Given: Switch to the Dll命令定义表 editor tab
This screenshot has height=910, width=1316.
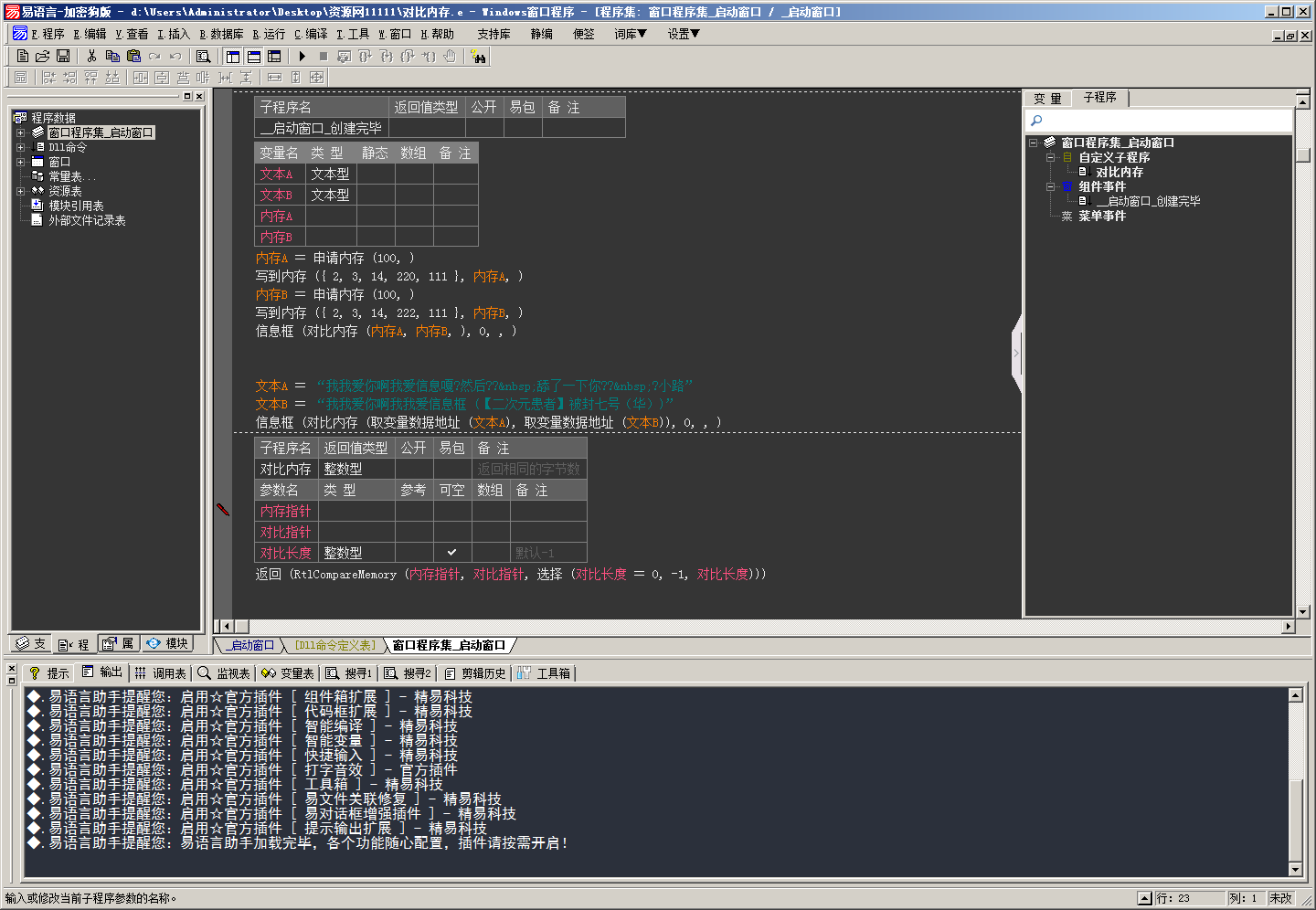Looking at the screenshot, I should [x=334, y=645].
